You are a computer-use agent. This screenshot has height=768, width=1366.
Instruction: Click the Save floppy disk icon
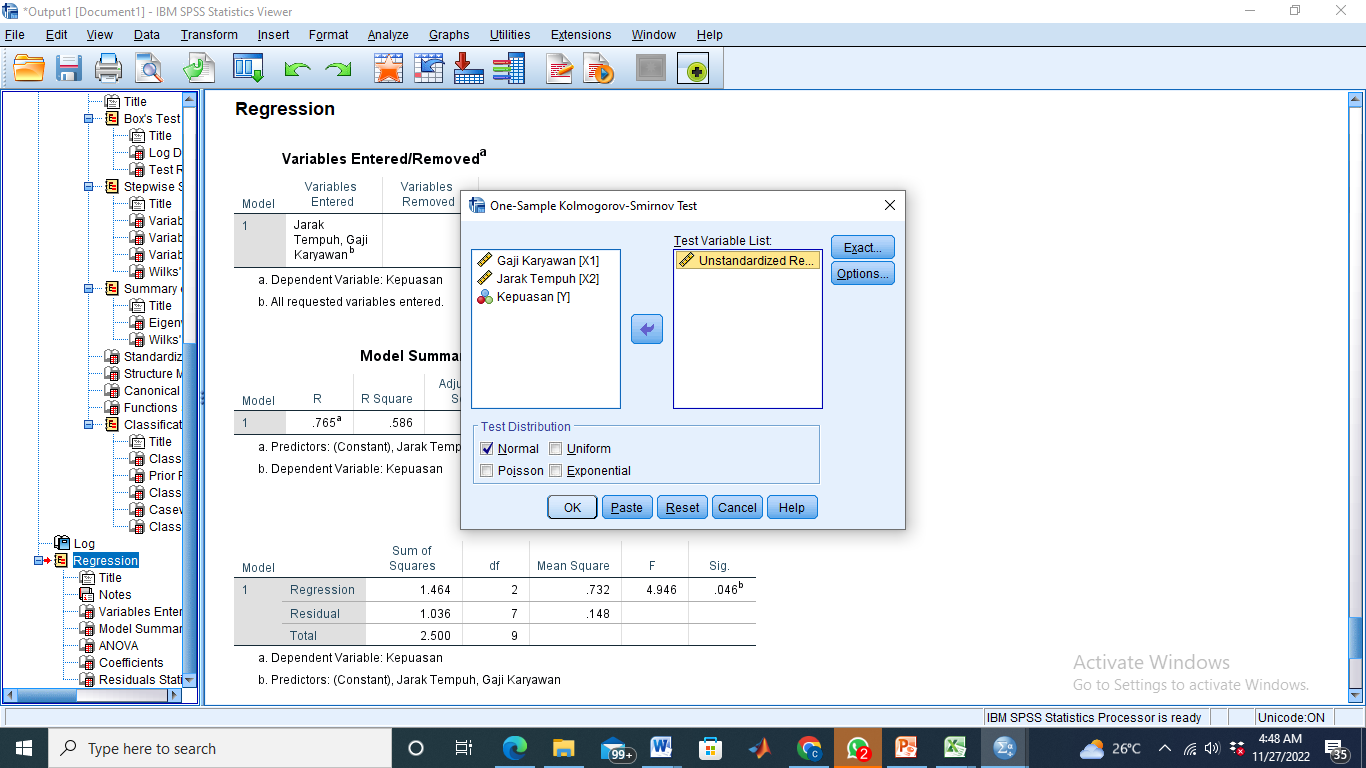69,69
